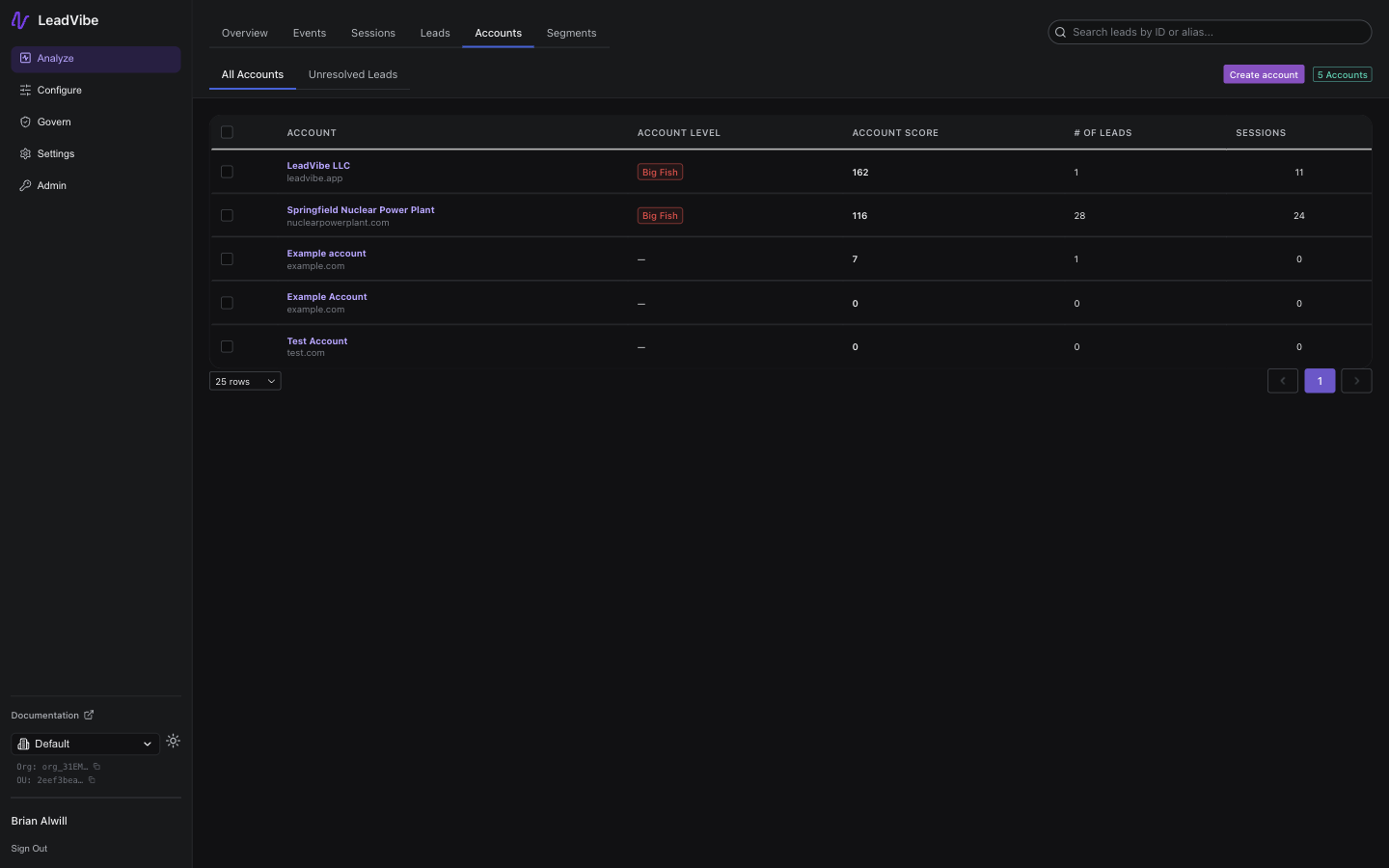Switch to the Unresolved Leads tab
This screenshot has height=868, width=1389.
coord(353,74)
